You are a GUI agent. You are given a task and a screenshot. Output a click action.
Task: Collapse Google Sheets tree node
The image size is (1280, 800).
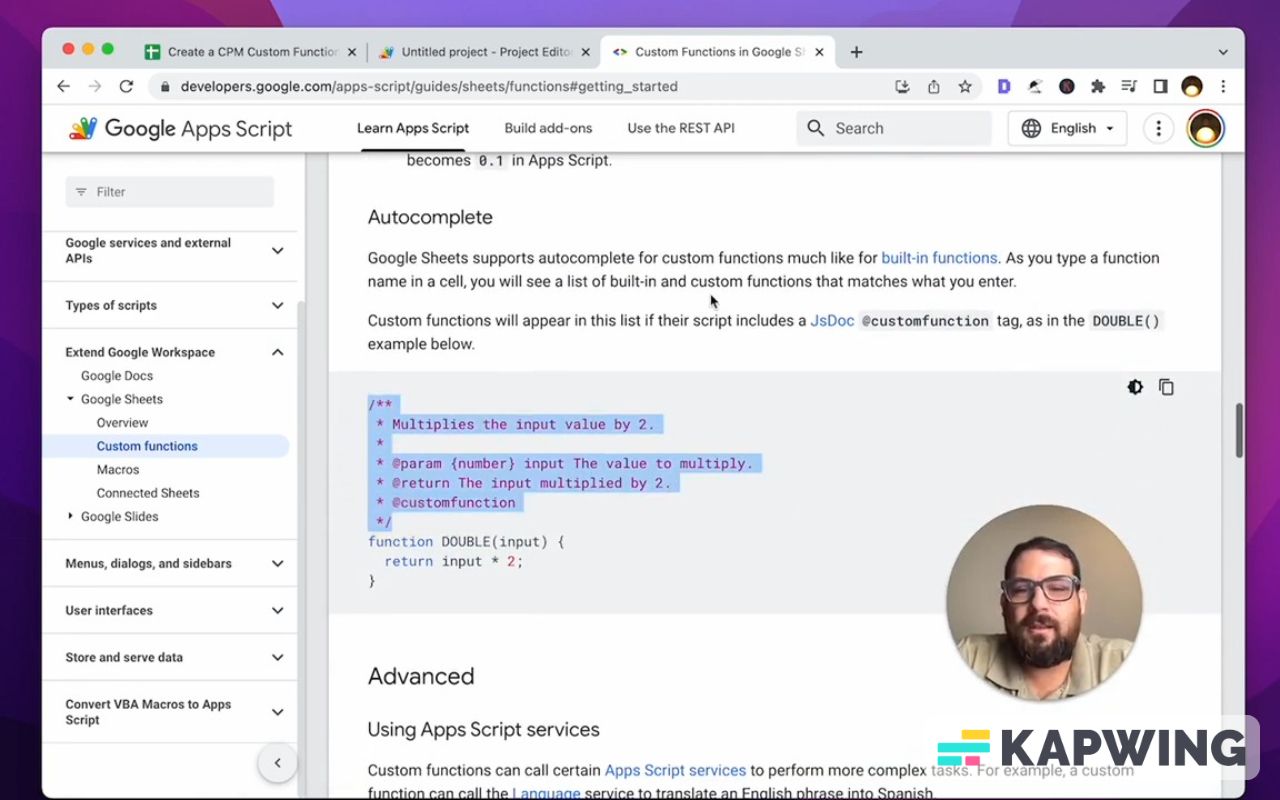[70, 399]
